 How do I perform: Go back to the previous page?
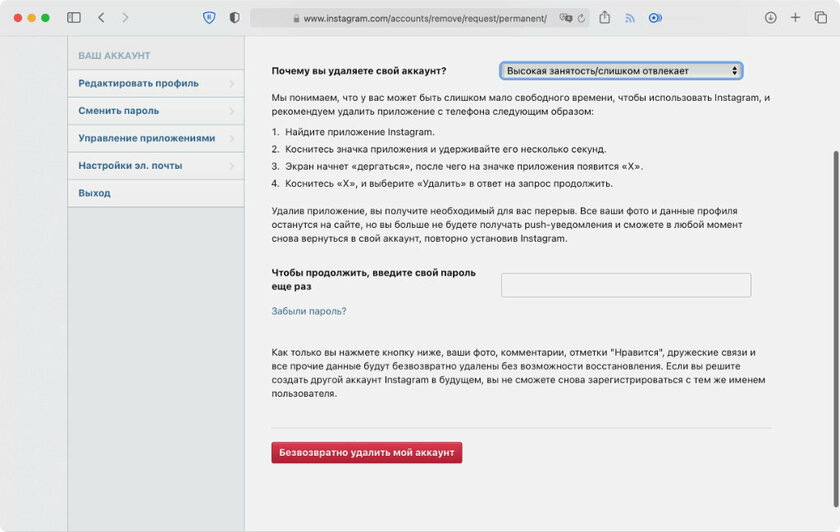point(101,18)
